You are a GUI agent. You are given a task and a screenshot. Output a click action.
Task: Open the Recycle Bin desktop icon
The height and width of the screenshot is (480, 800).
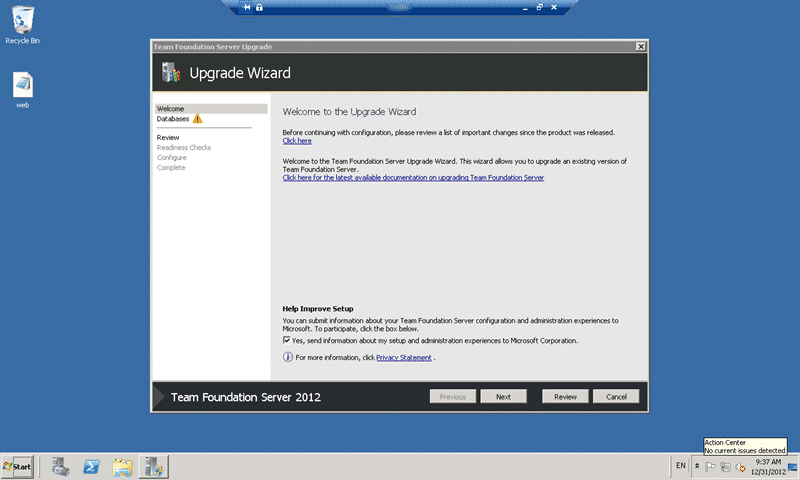coord(22,24)
